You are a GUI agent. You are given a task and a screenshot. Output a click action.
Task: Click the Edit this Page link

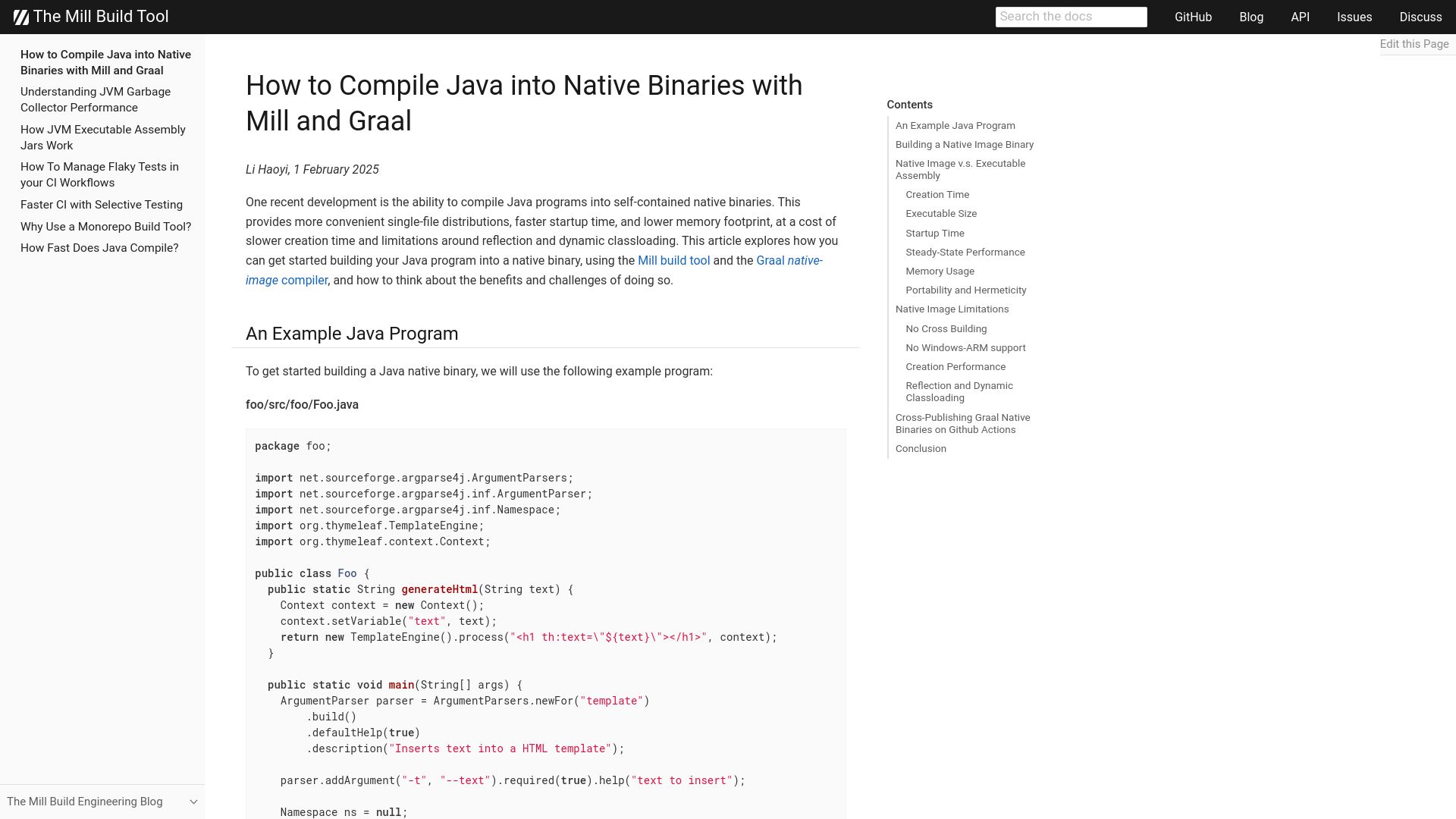1414,44
